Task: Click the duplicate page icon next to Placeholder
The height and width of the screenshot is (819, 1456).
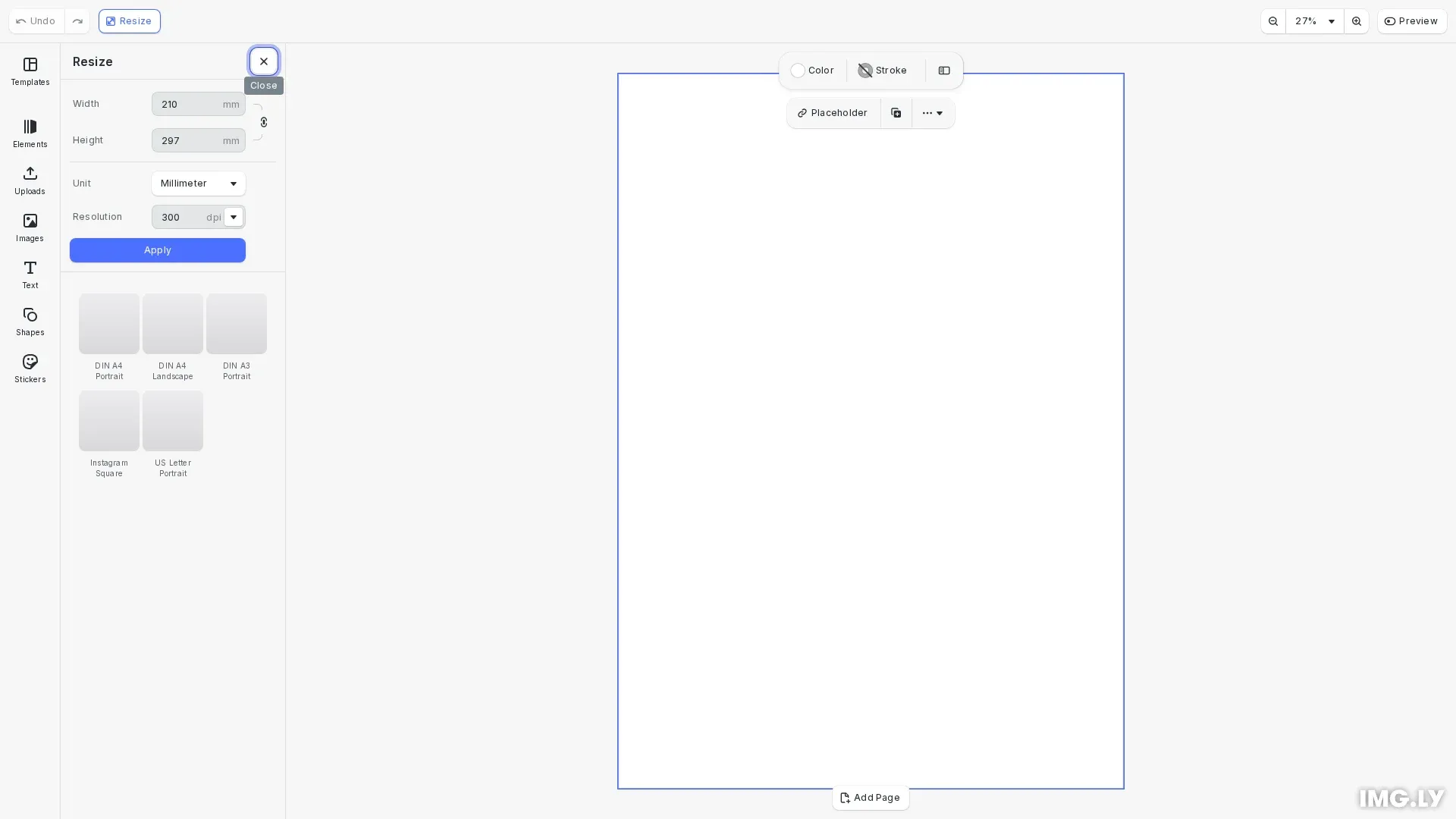Action: pos(896,112)
